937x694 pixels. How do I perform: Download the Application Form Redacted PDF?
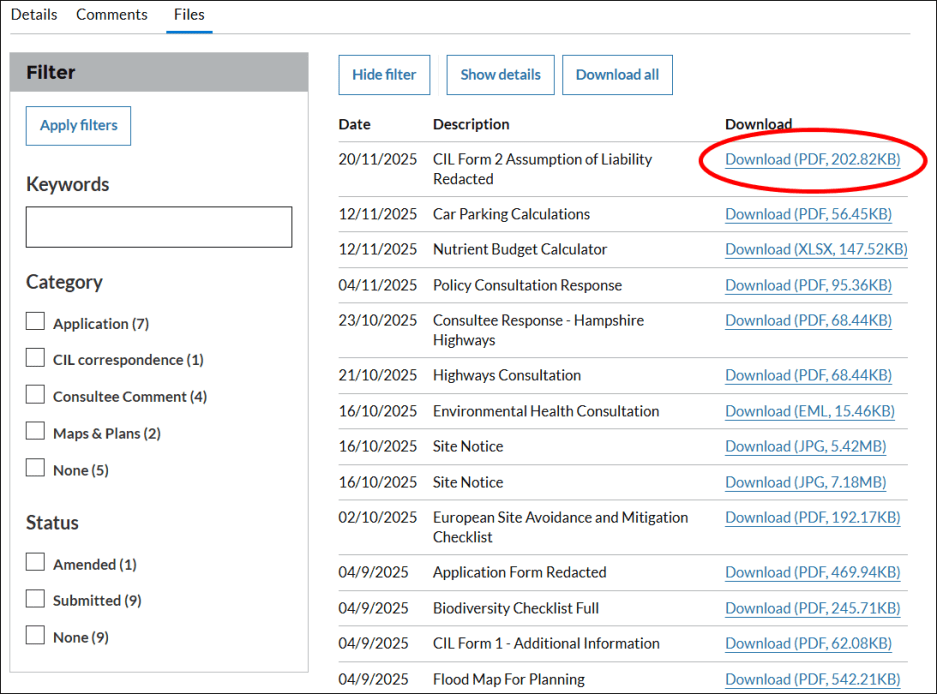[812, 572]
